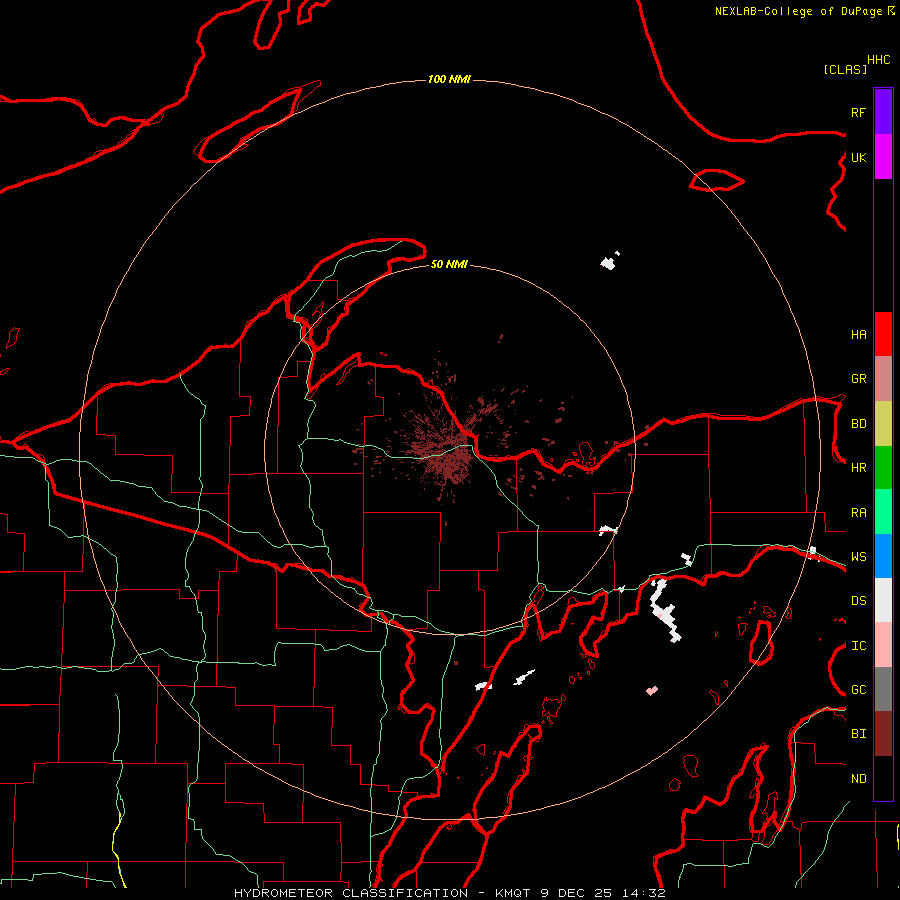Image resolution: width=900 pixels, height=900 pixels.
Task: Click the RA legend label
Action: point(858,512)
